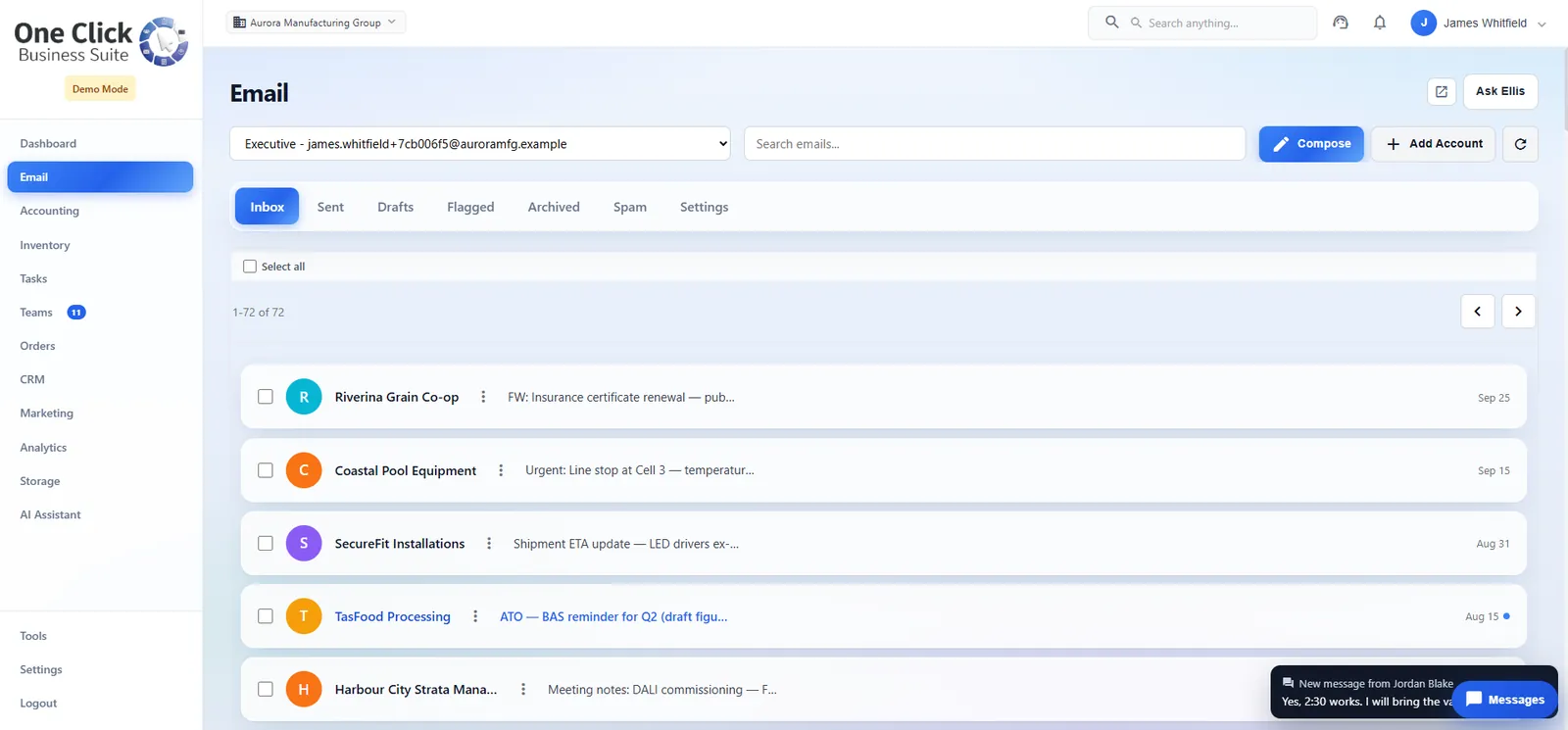Open the support headset icon
Image resolution: width=1568 pixels, height=730 pixels.
click(x=1341, y=23)
